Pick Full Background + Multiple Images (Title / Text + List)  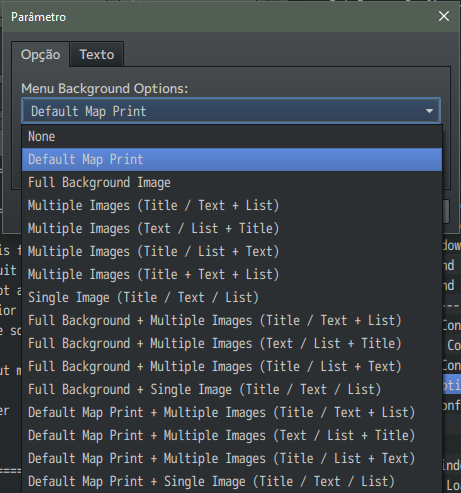coord(232,321)
